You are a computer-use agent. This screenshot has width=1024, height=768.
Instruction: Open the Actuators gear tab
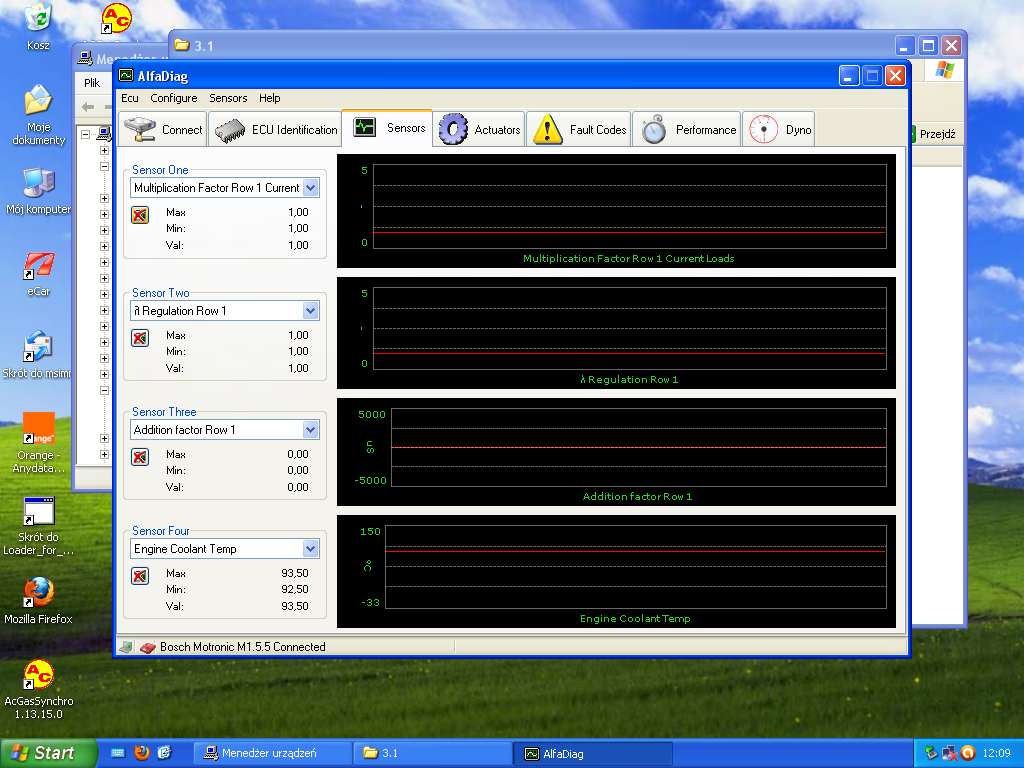481,130
